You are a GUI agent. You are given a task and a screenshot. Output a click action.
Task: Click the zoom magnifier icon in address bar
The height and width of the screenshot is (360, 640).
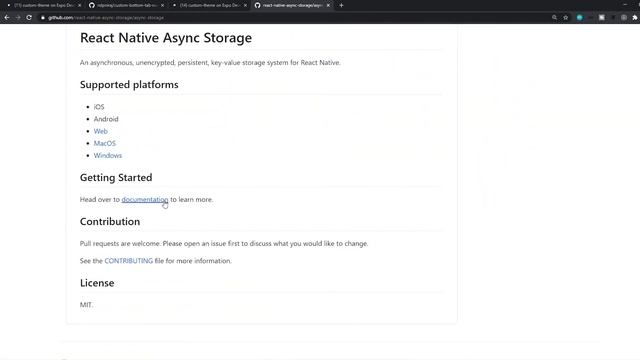pos(554,18)
